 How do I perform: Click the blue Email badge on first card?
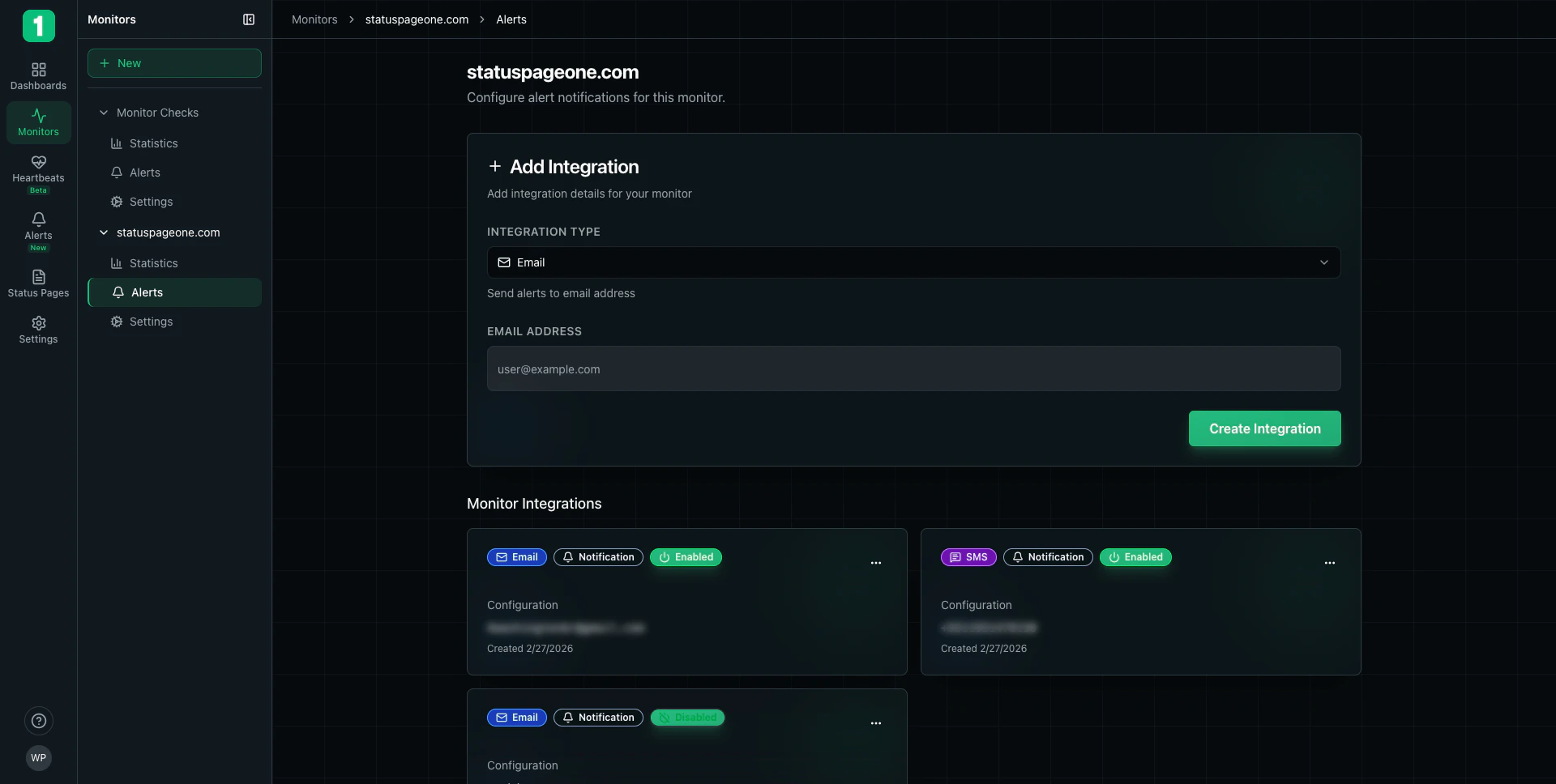coord(517,557)
